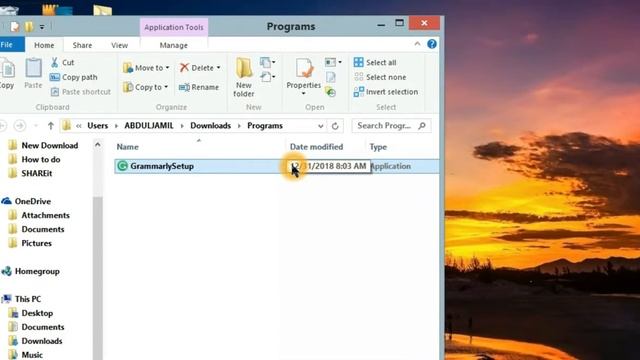
Task: Sort by the Name column header
Action: pyautogui.click(x=128, y=147)
